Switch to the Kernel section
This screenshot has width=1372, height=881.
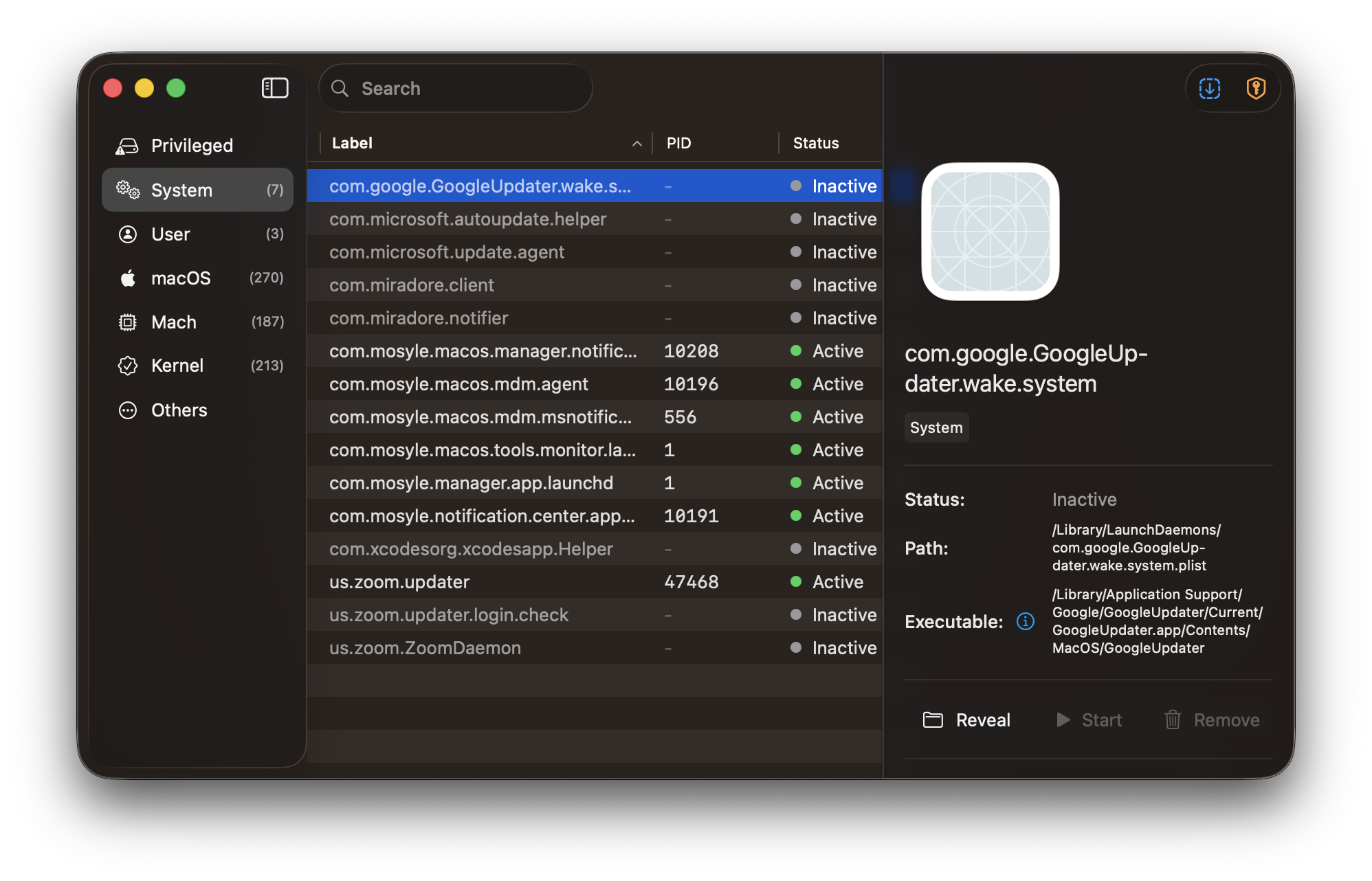tap(177, 366)
